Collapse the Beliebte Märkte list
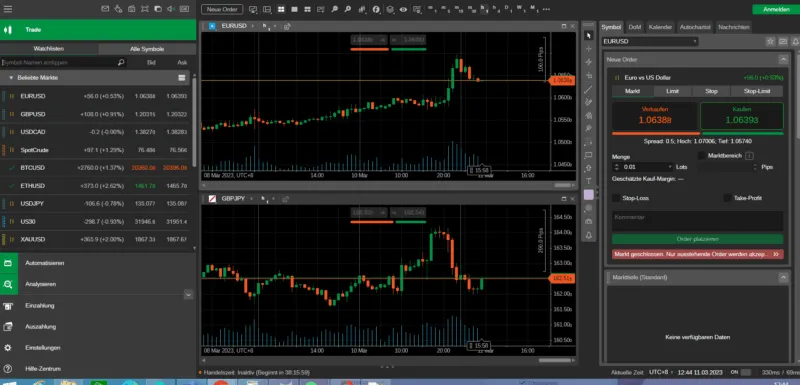Screen dimensions: 800x385 pyautogui.click(x=11, y=78)
